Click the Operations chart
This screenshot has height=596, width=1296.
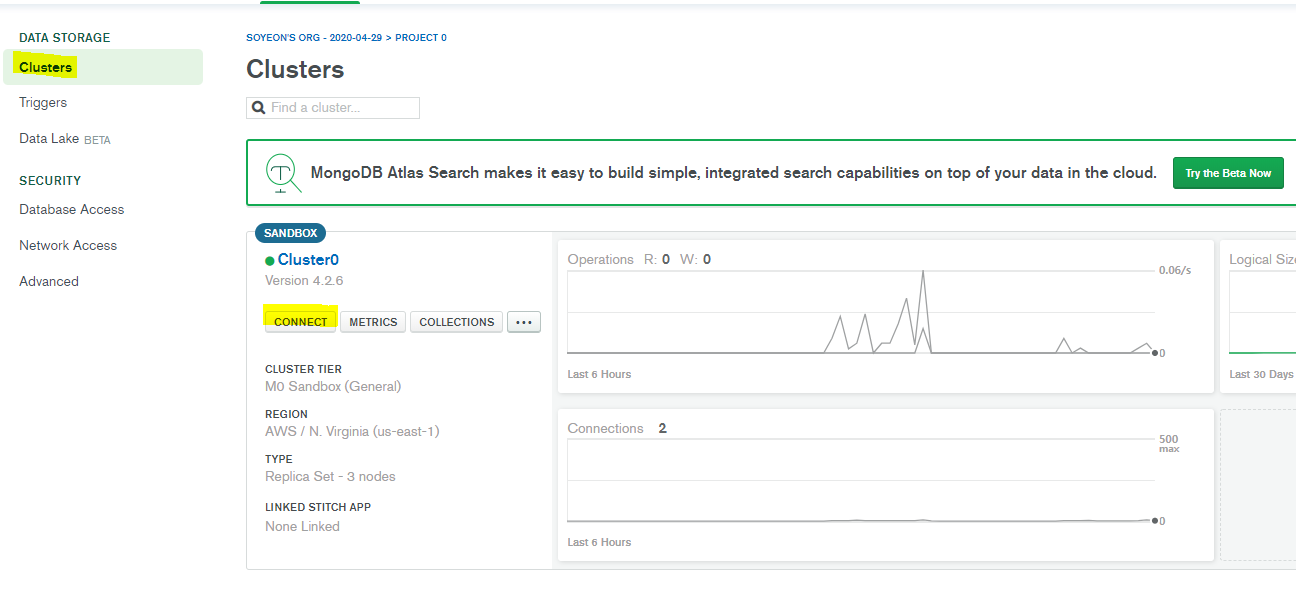tap(861, 312)
